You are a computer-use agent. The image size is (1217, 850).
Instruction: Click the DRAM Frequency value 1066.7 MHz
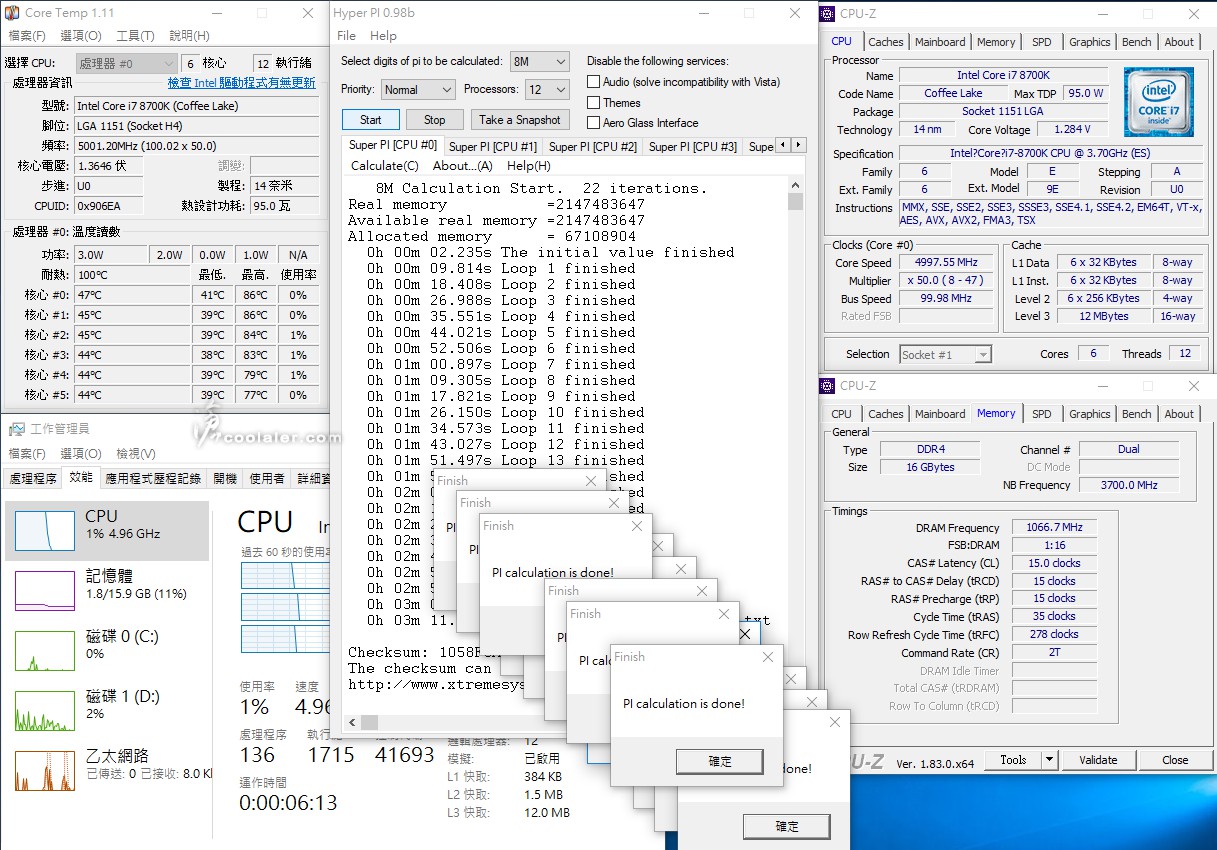coord(1054,527)
